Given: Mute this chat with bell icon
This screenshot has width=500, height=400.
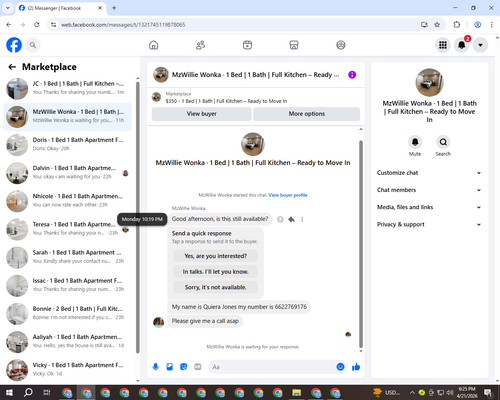Looking at the screenshot, I should 415,142.
